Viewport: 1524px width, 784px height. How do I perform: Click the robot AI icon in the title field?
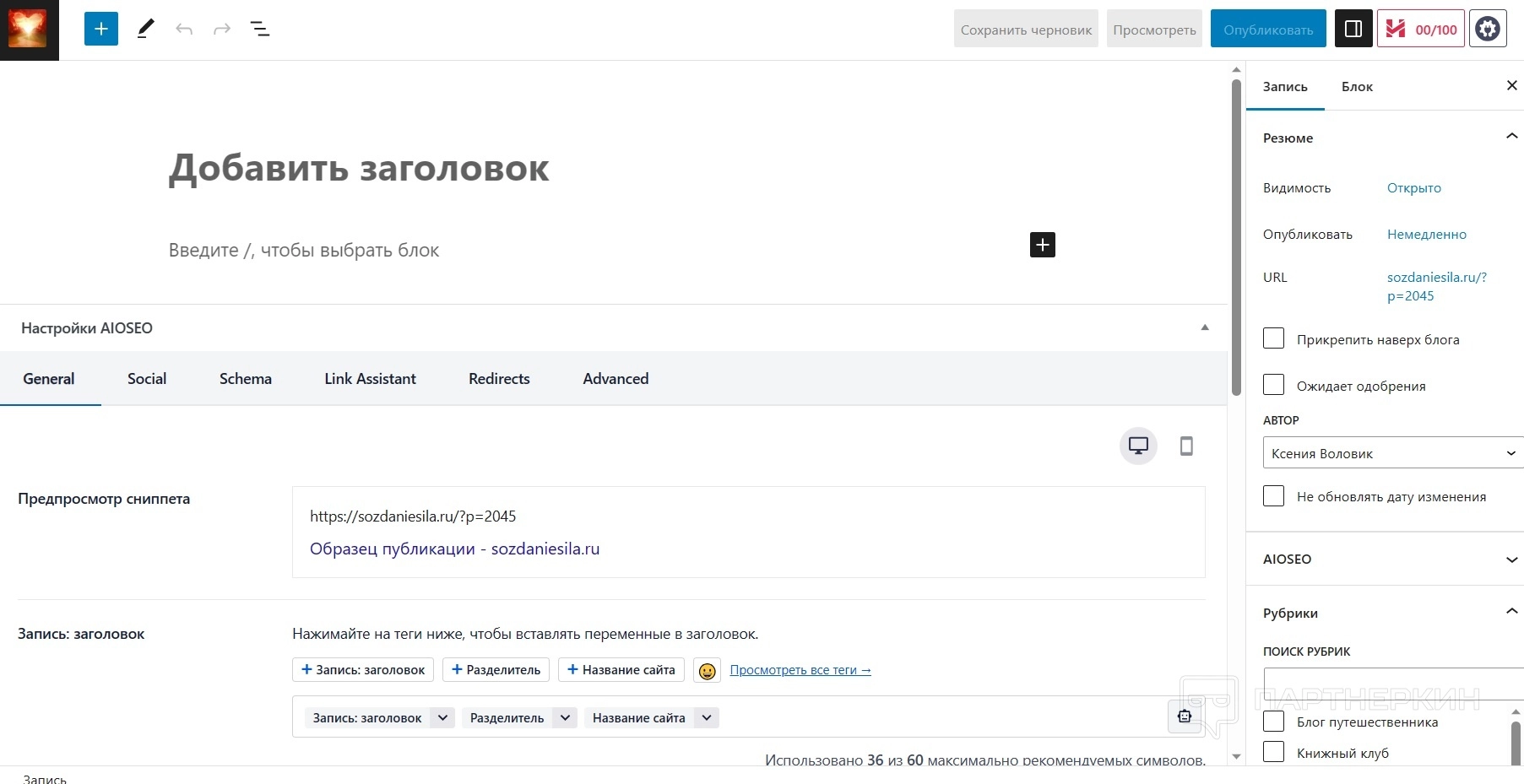(x=1185, y=716)
